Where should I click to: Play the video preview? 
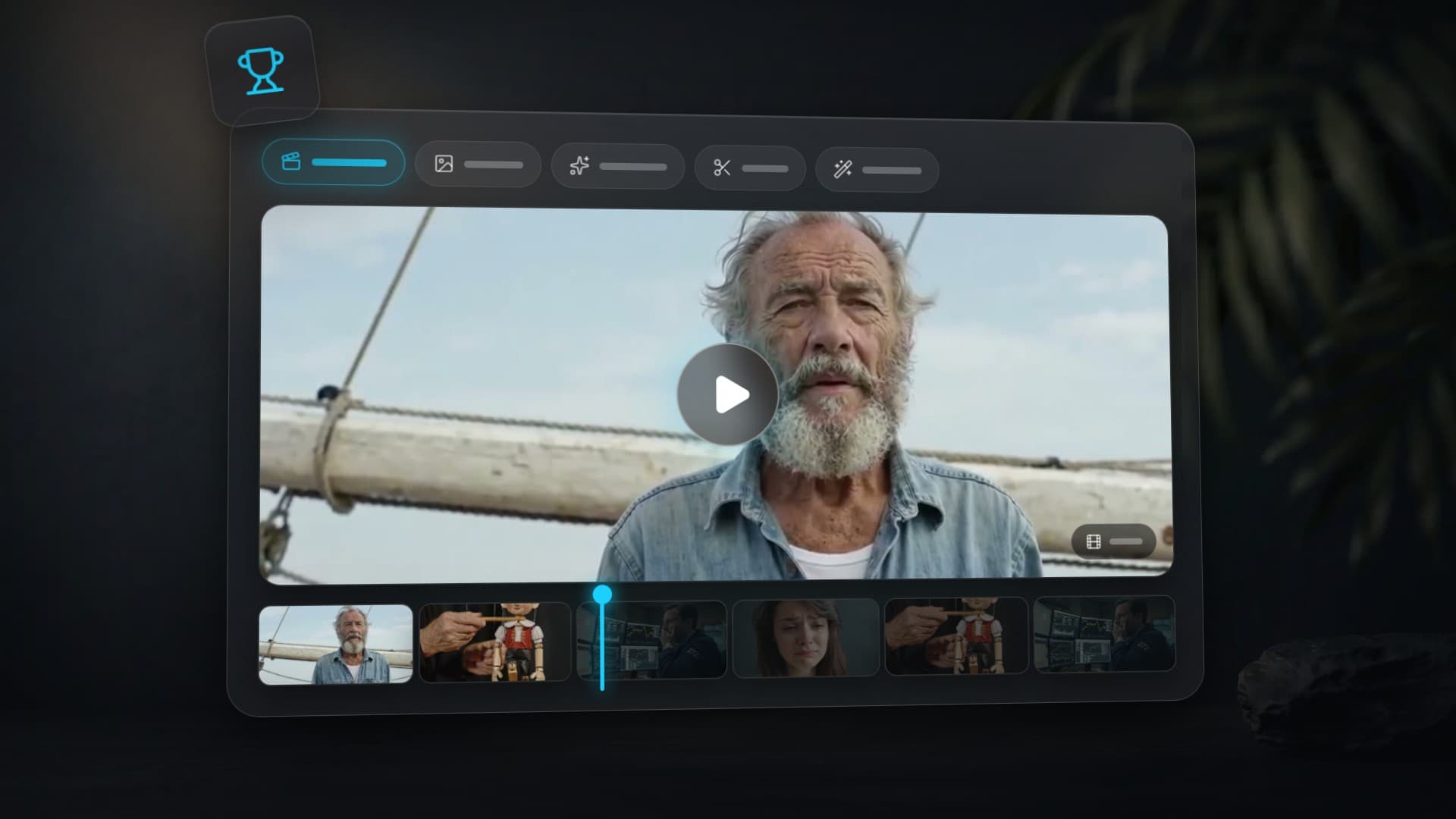[x=728, y=394]
